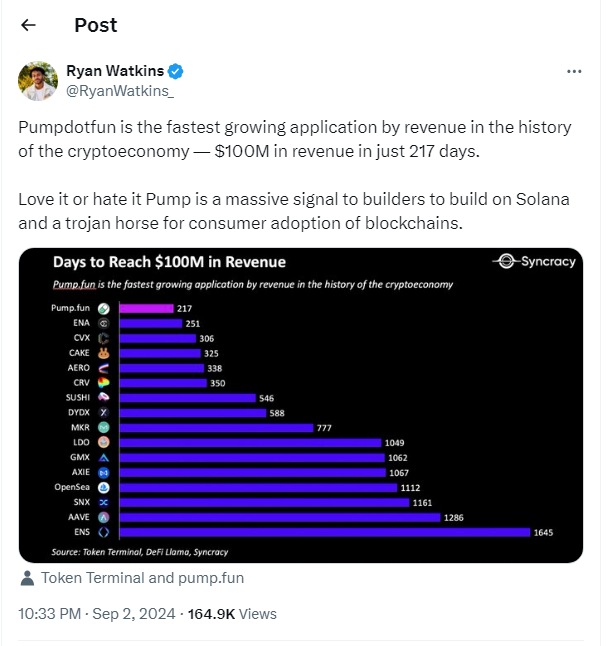Click the SUSHI token icon
Viewport: 607px width, 646px height.
point(103,397)
